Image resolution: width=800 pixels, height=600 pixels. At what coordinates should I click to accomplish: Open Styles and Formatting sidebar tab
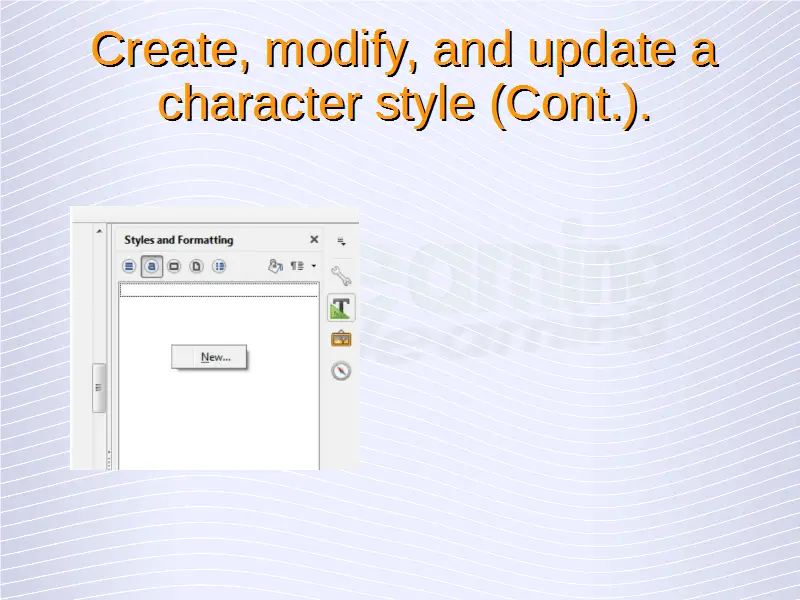click(x=341, y=307)
